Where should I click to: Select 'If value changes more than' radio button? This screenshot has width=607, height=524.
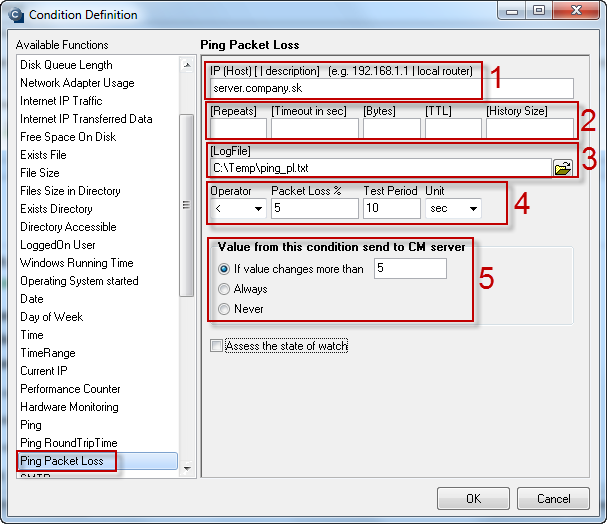tap(224, 269)
